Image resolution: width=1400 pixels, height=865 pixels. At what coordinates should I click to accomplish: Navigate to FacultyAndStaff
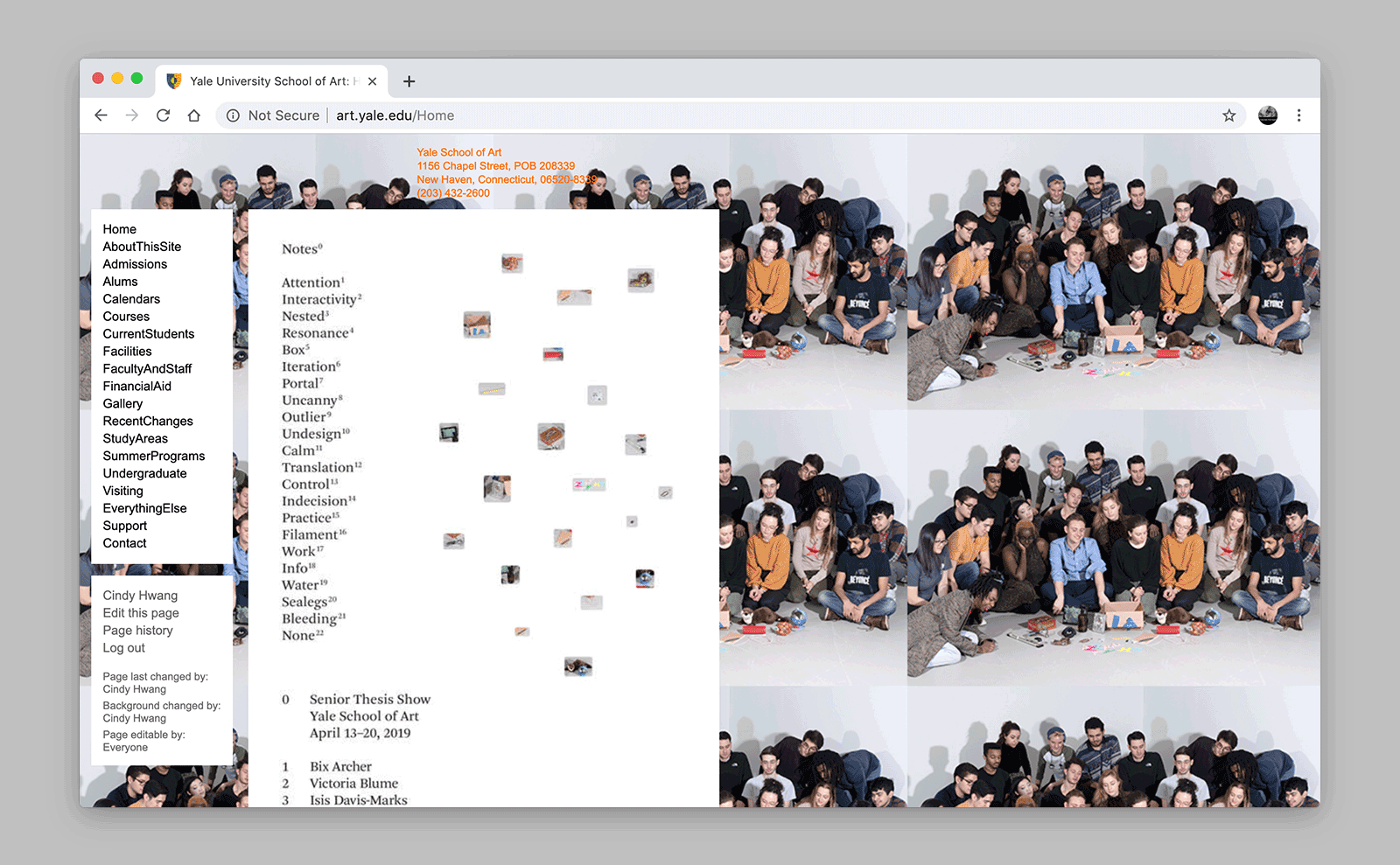pos(147,368)
